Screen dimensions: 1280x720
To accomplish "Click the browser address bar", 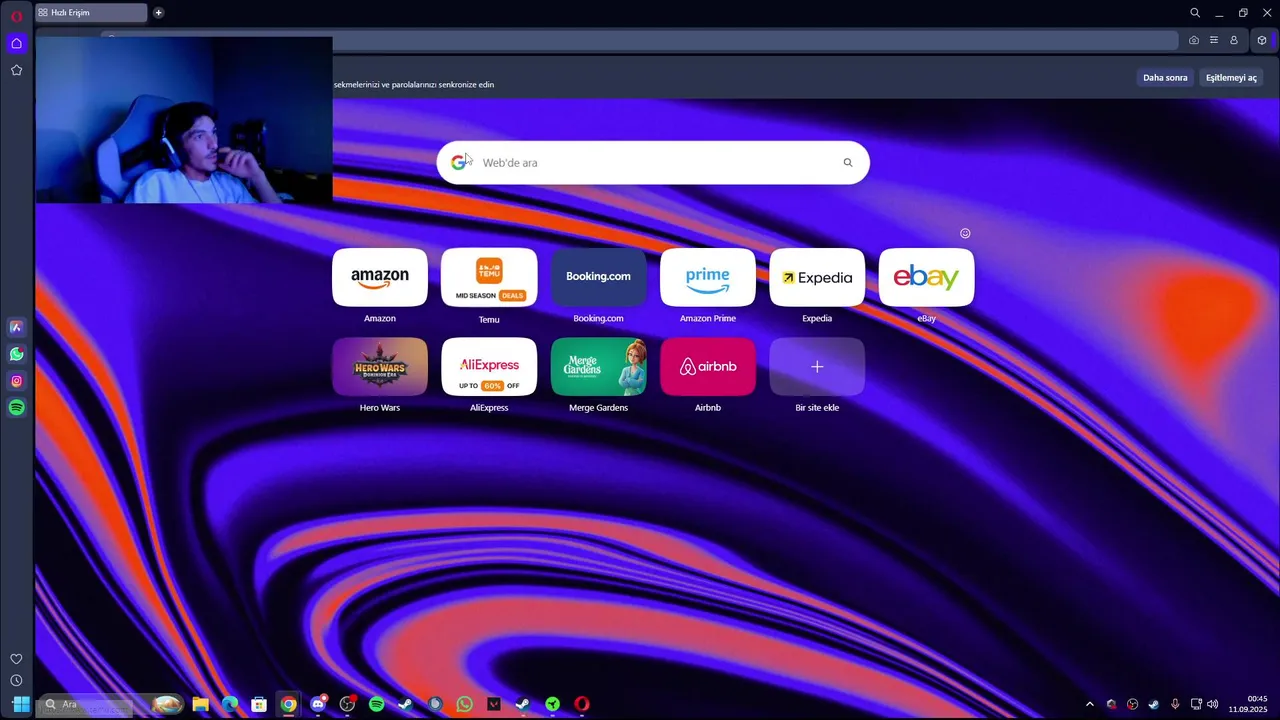I will click(x=640, y=40).
